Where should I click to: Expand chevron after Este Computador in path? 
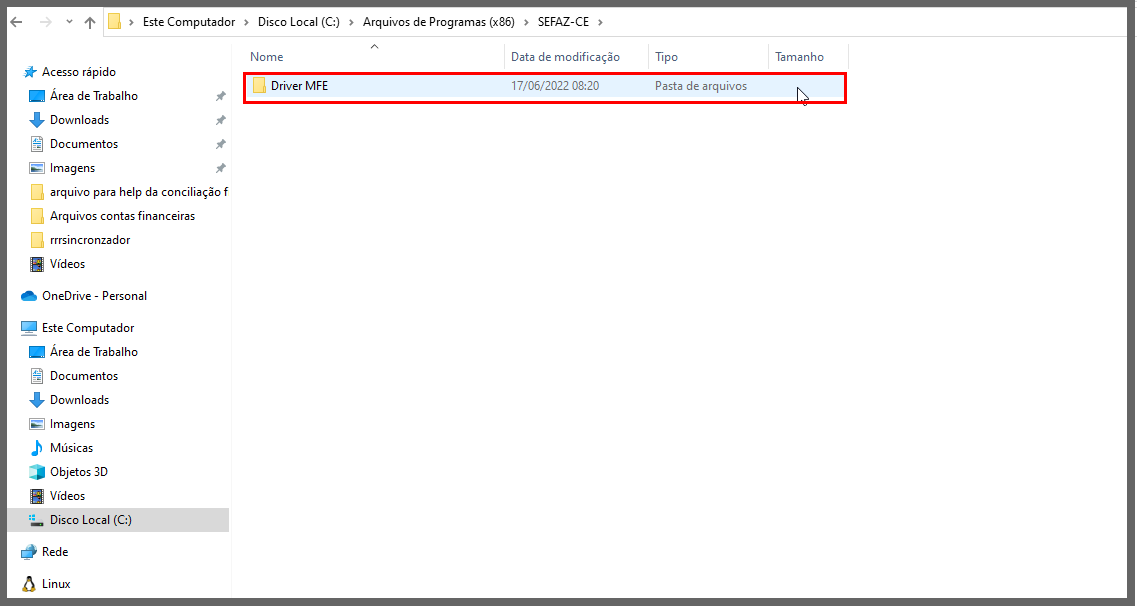click(x=247, y=22)
